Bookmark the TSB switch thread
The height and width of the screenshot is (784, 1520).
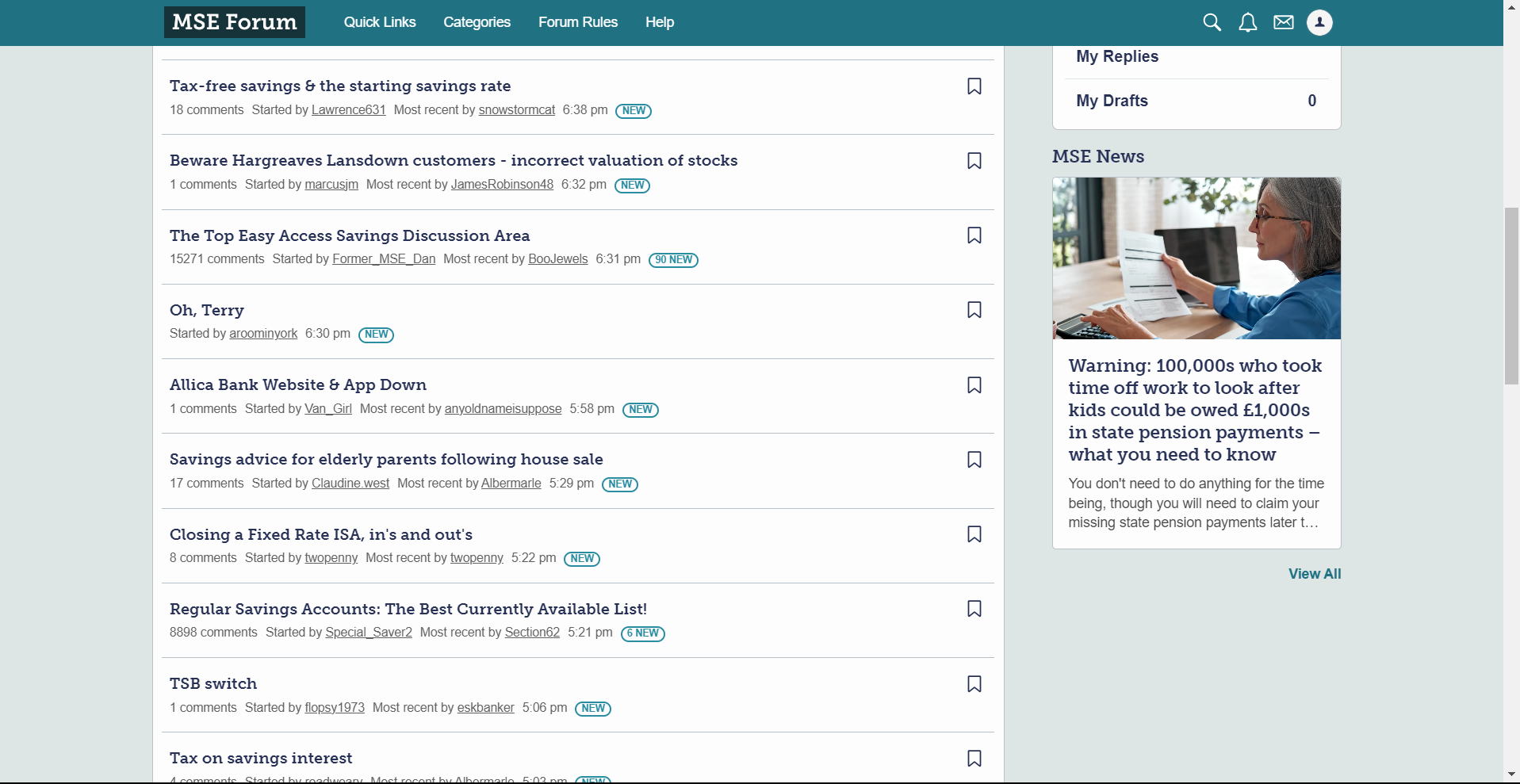point(974,684)
